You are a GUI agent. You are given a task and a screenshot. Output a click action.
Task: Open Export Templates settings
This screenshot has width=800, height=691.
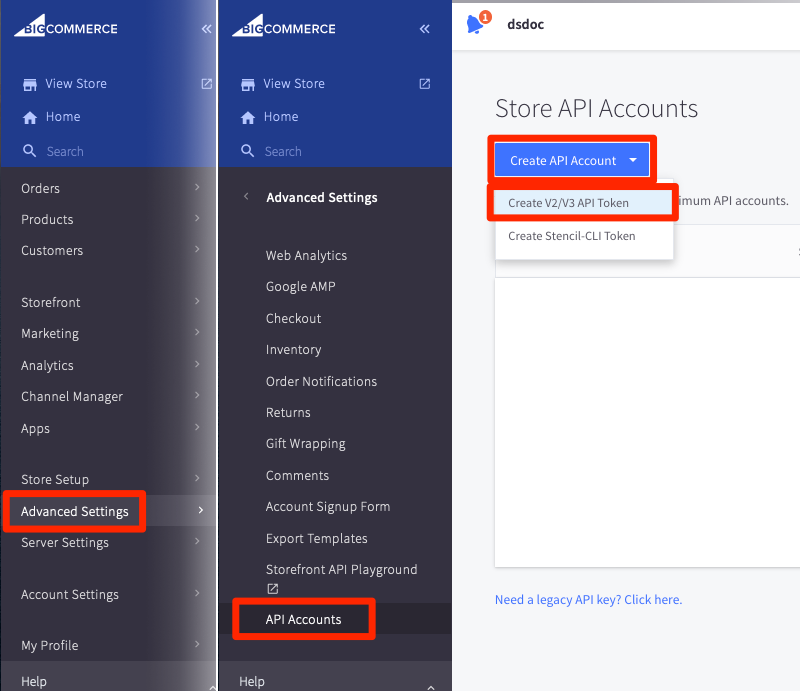[316, 538]
